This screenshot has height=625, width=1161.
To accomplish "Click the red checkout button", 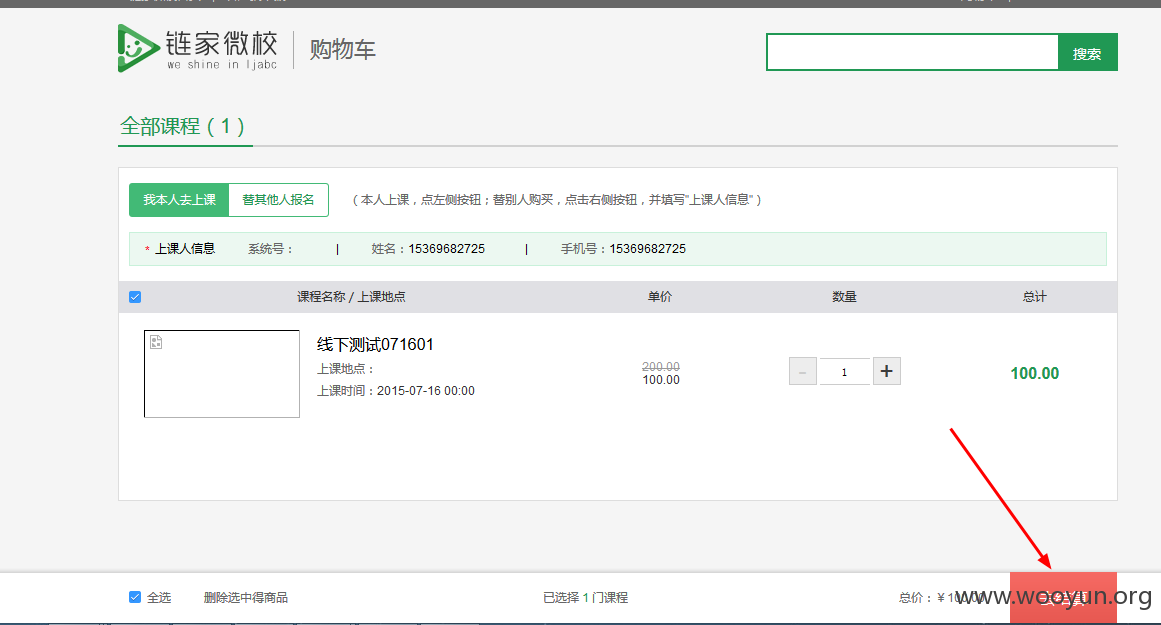I will point(1063,598).
